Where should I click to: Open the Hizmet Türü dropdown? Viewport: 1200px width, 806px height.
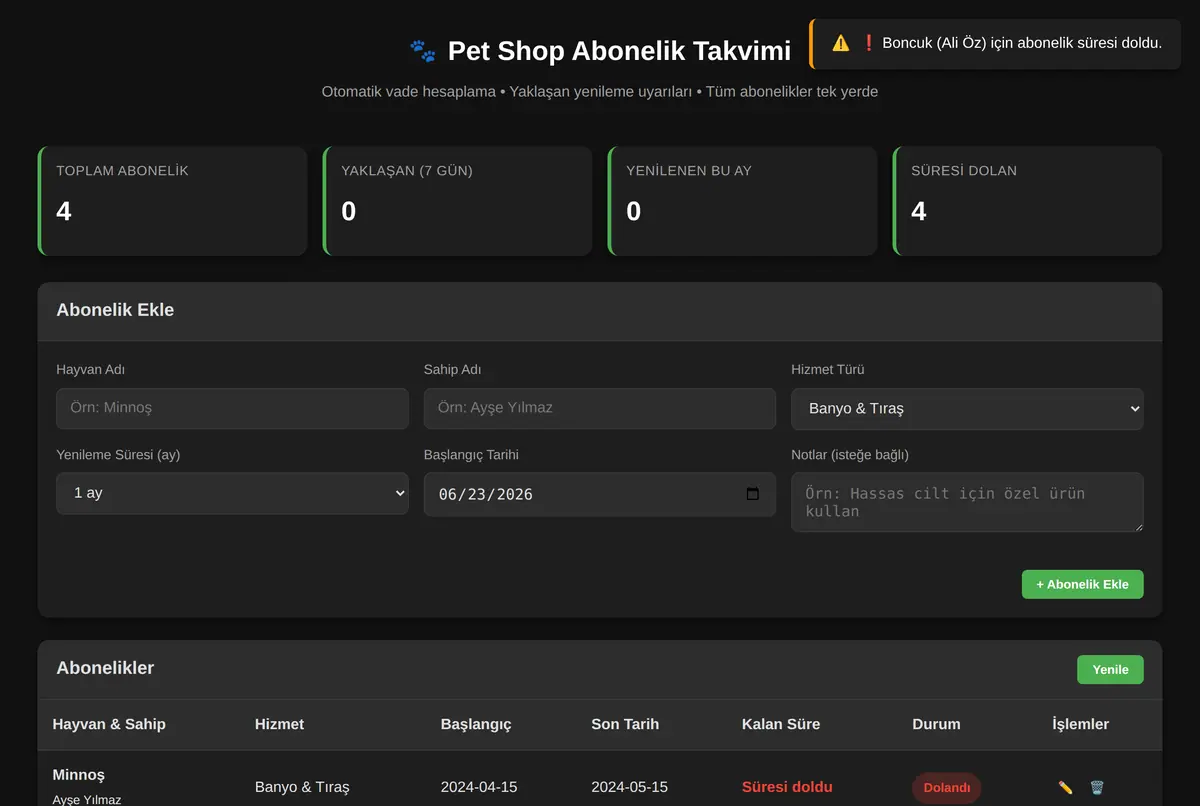tap(967, 409)
